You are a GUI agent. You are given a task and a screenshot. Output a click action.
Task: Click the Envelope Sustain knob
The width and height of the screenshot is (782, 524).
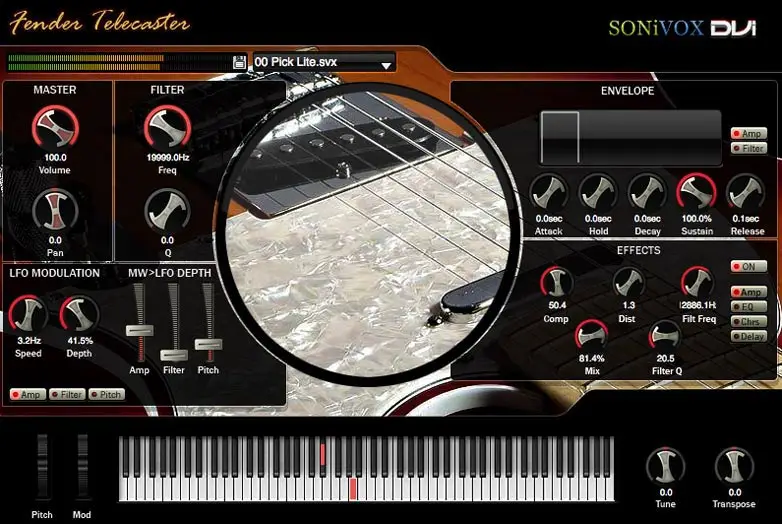pyautogui.click(x=697, y=192)
